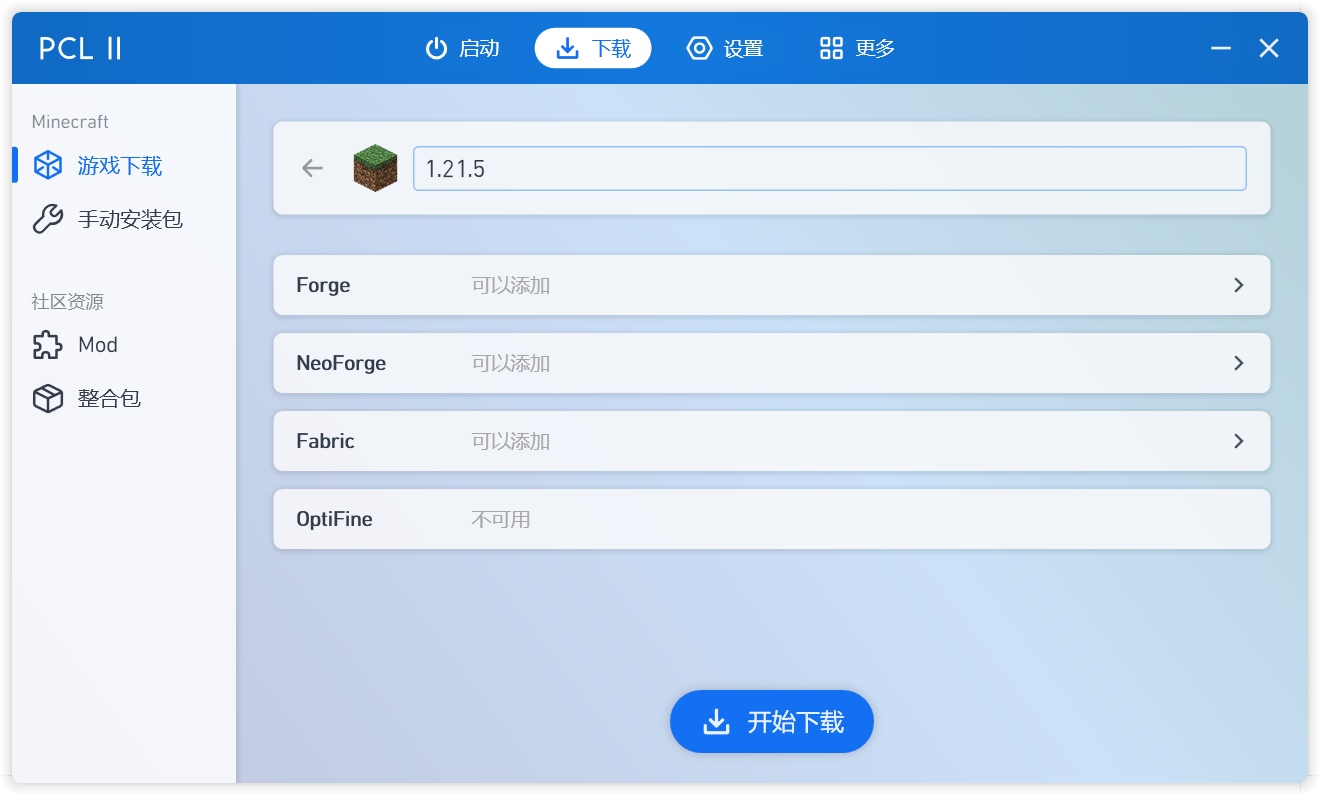
Task: Select 游戏下载 in the sidebar
Action: pos(124,166)
